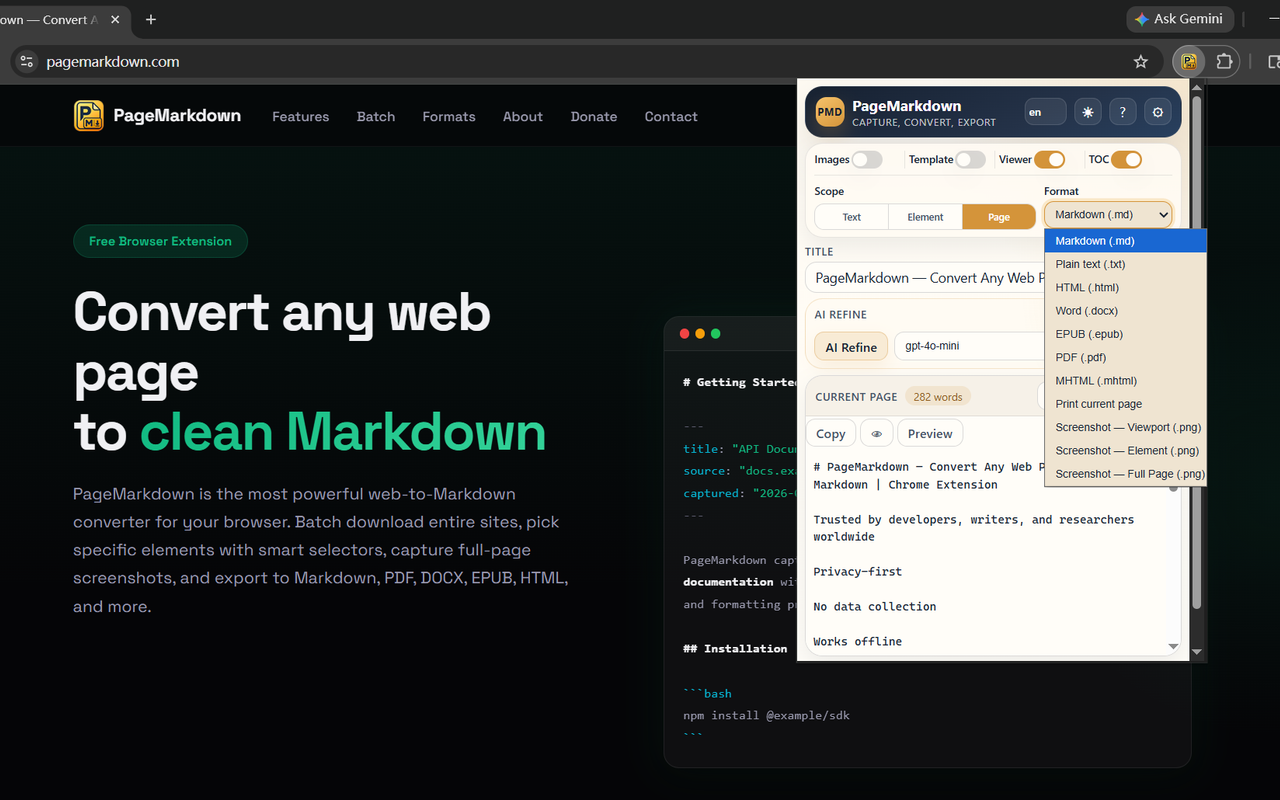Choose Print current page
Image resolution: width=1280 pixels, height=800 pixels.
tap(1125, 404)
